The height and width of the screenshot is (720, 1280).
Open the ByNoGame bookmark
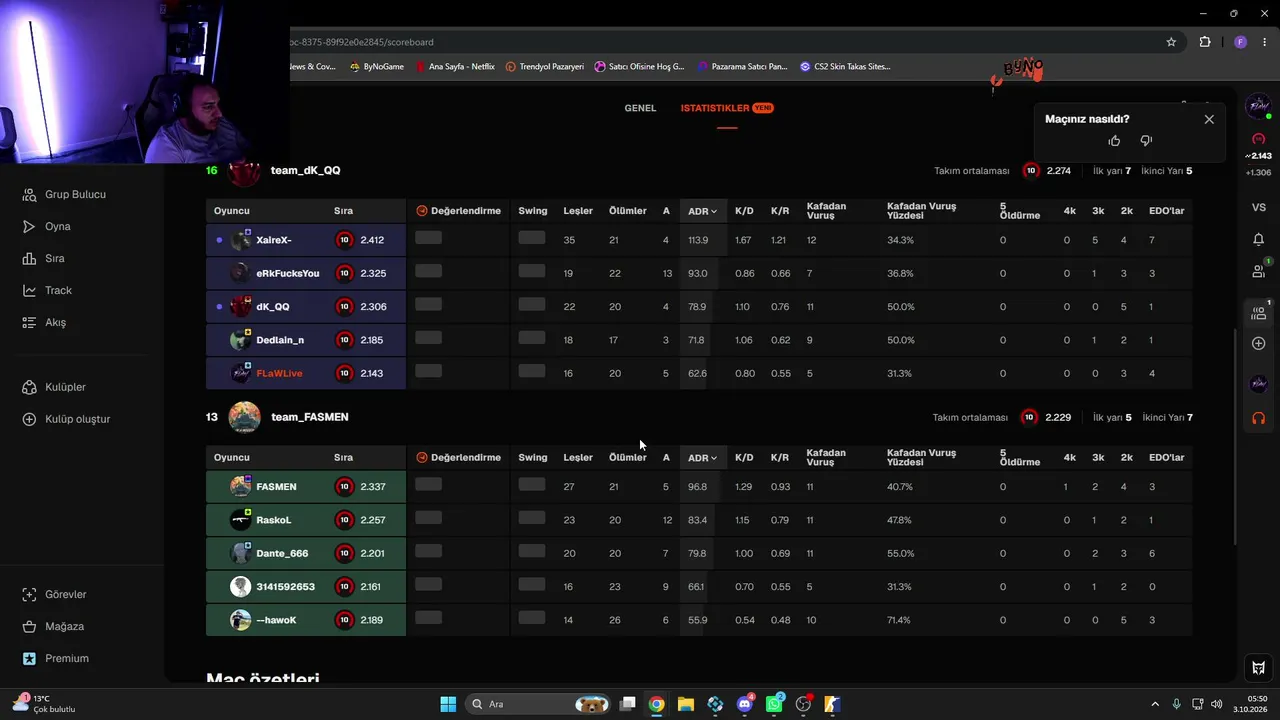(377, 67)
